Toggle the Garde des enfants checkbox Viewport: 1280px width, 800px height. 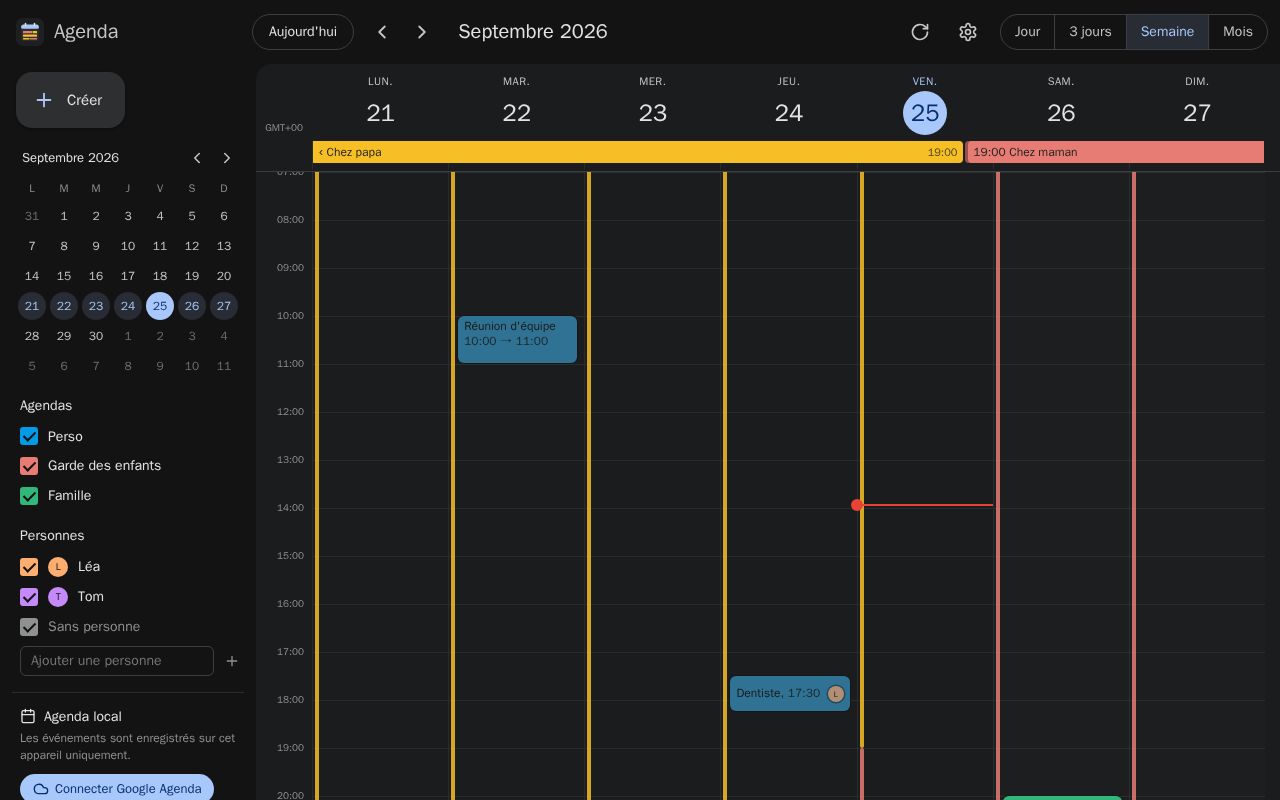29,466
